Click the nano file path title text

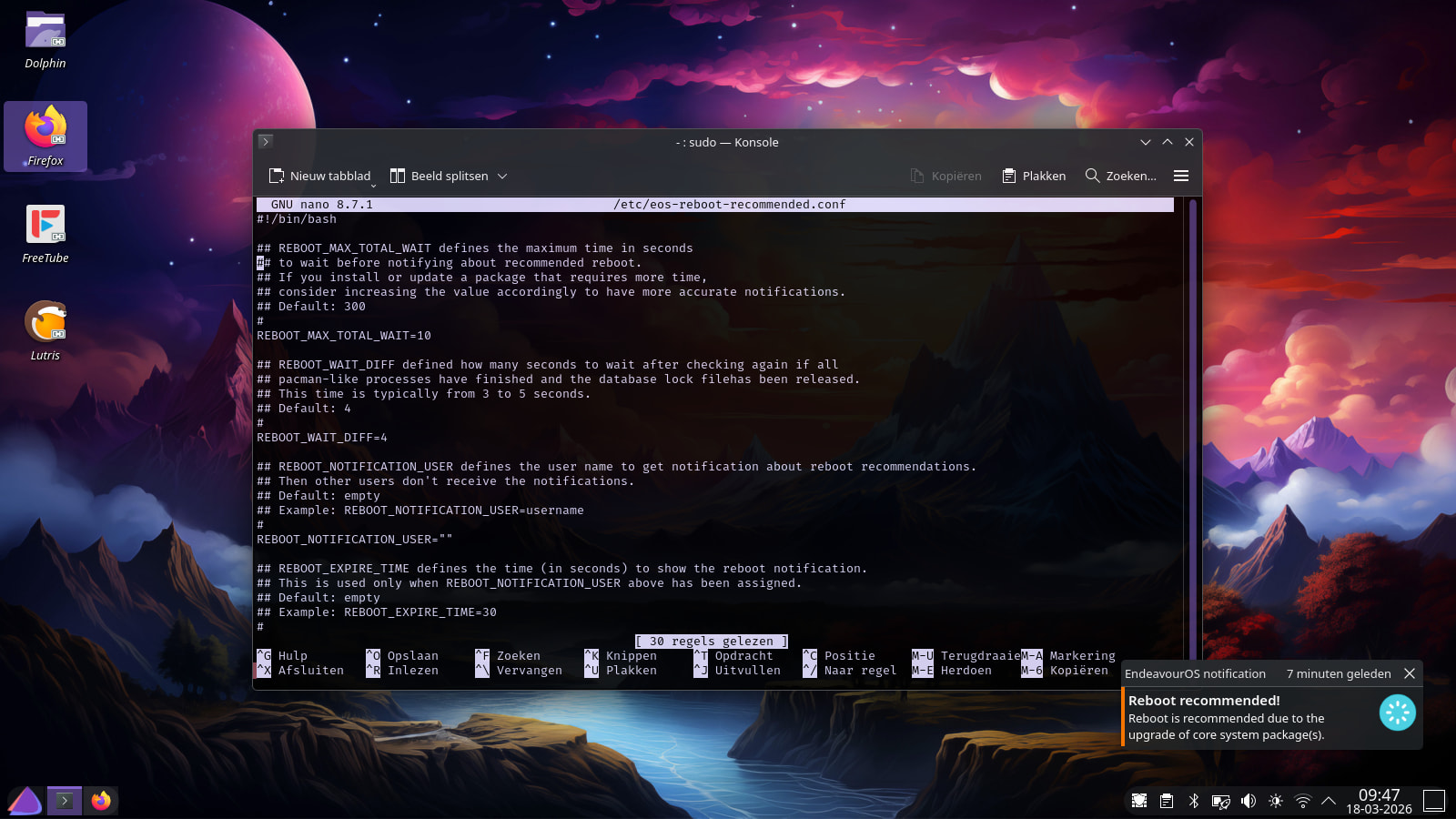pyautogui.click(x=730, y=205)
